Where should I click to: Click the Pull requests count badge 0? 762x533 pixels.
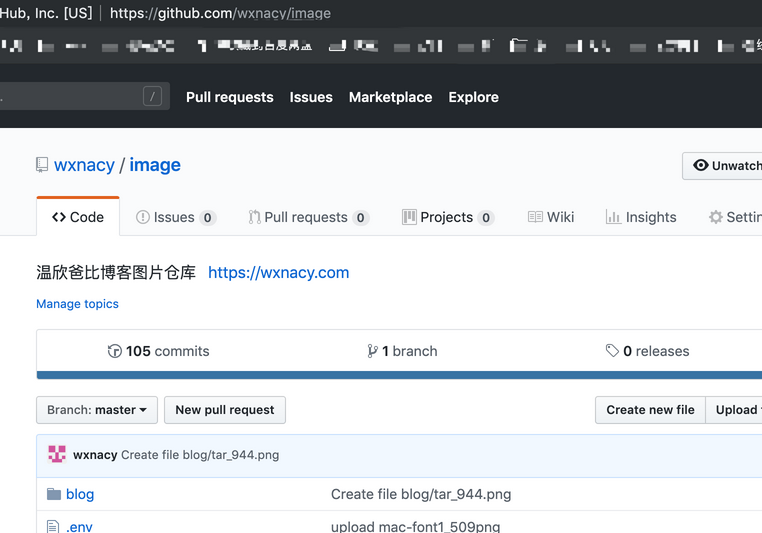[x=361, y=218]
